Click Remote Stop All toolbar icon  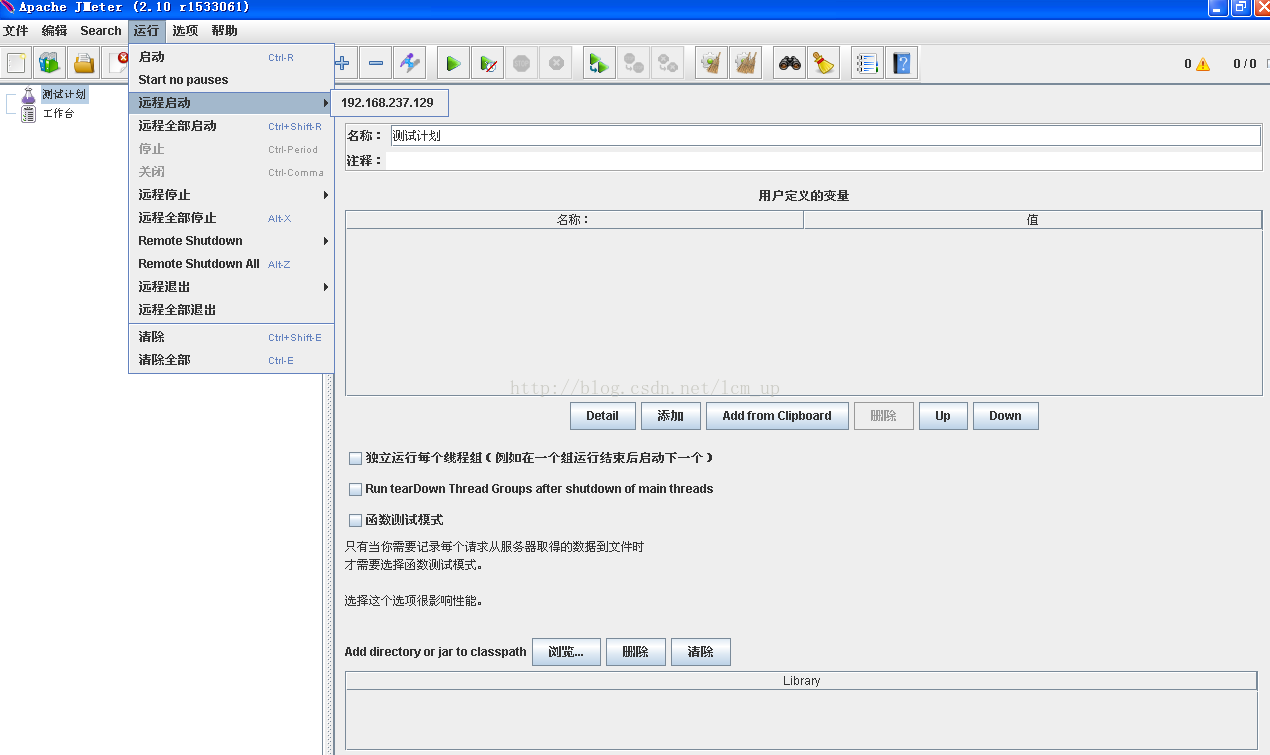tap(633, 63)
